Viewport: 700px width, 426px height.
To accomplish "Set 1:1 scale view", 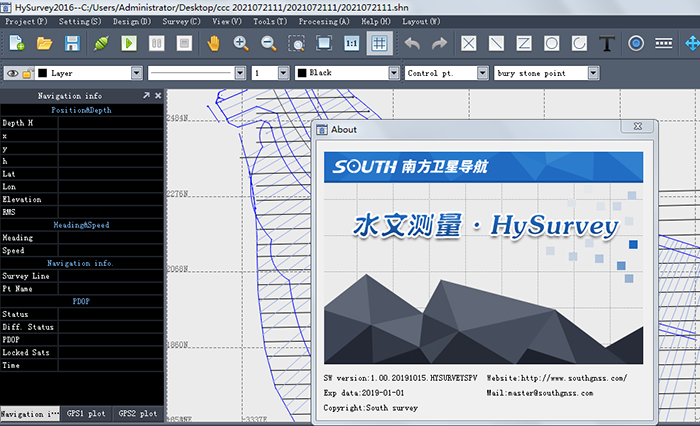I will pos(352,43).
